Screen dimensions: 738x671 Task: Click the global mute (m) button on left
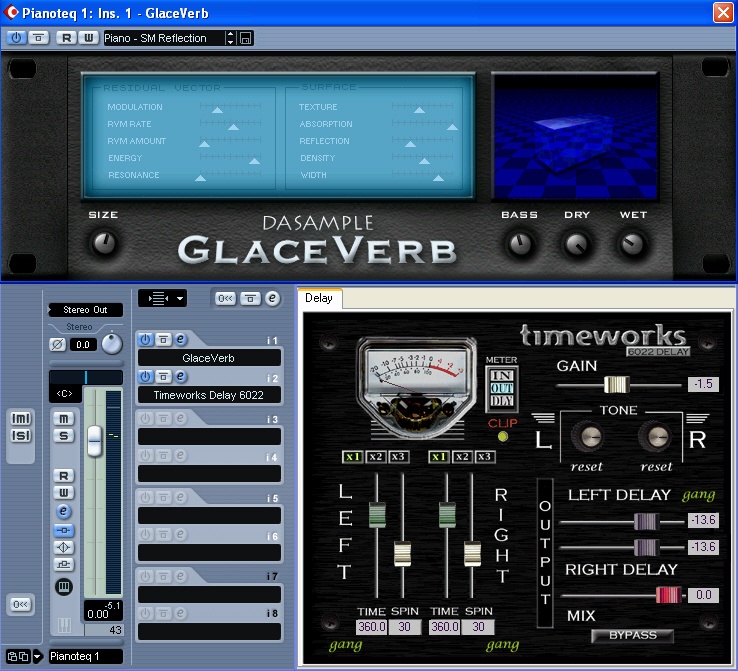click(x=21, y=418)
